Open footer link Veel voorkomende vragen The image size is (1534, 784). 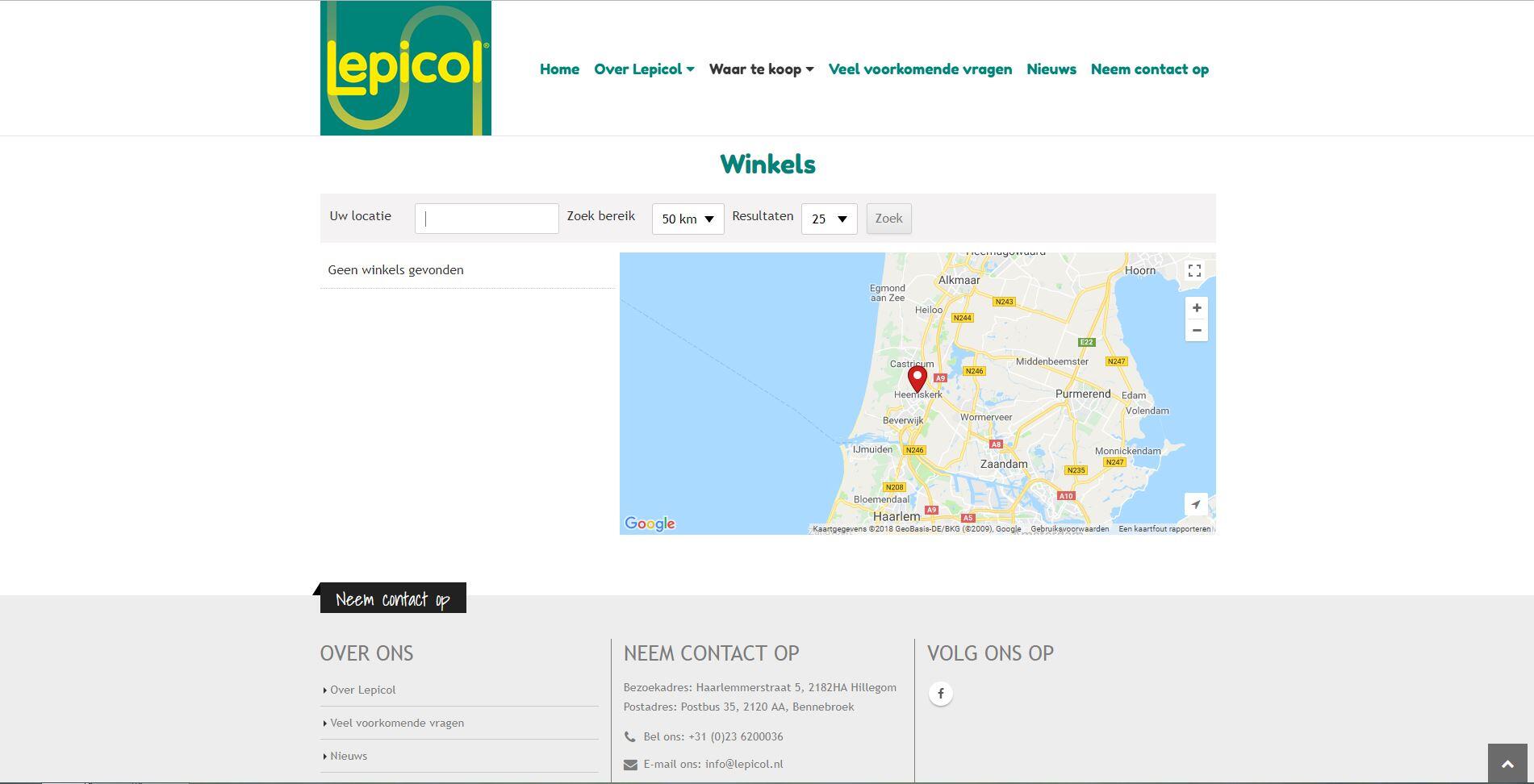396,723
